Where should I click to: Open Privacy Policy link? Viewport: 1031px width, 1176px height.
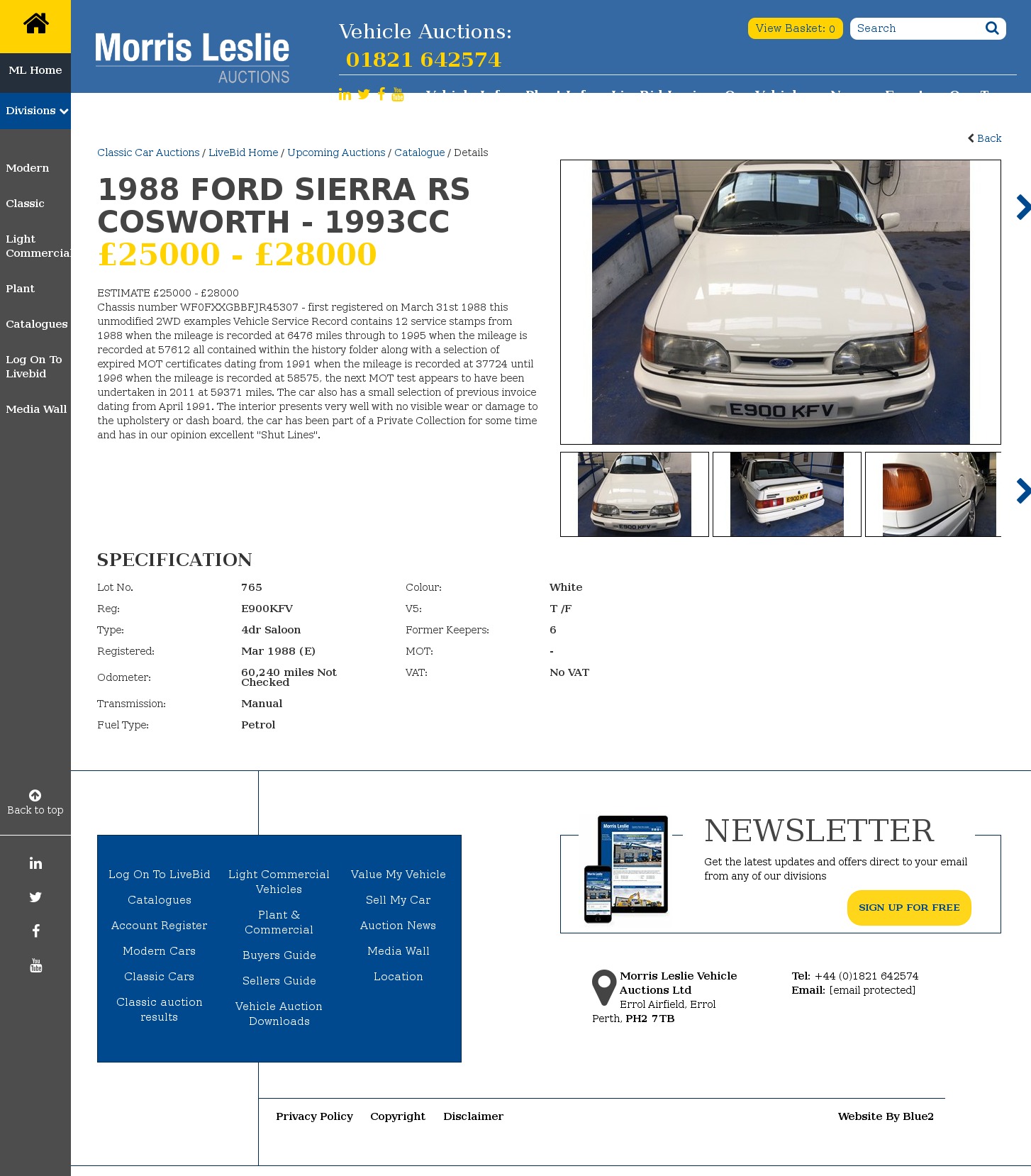pos(315,1116)
